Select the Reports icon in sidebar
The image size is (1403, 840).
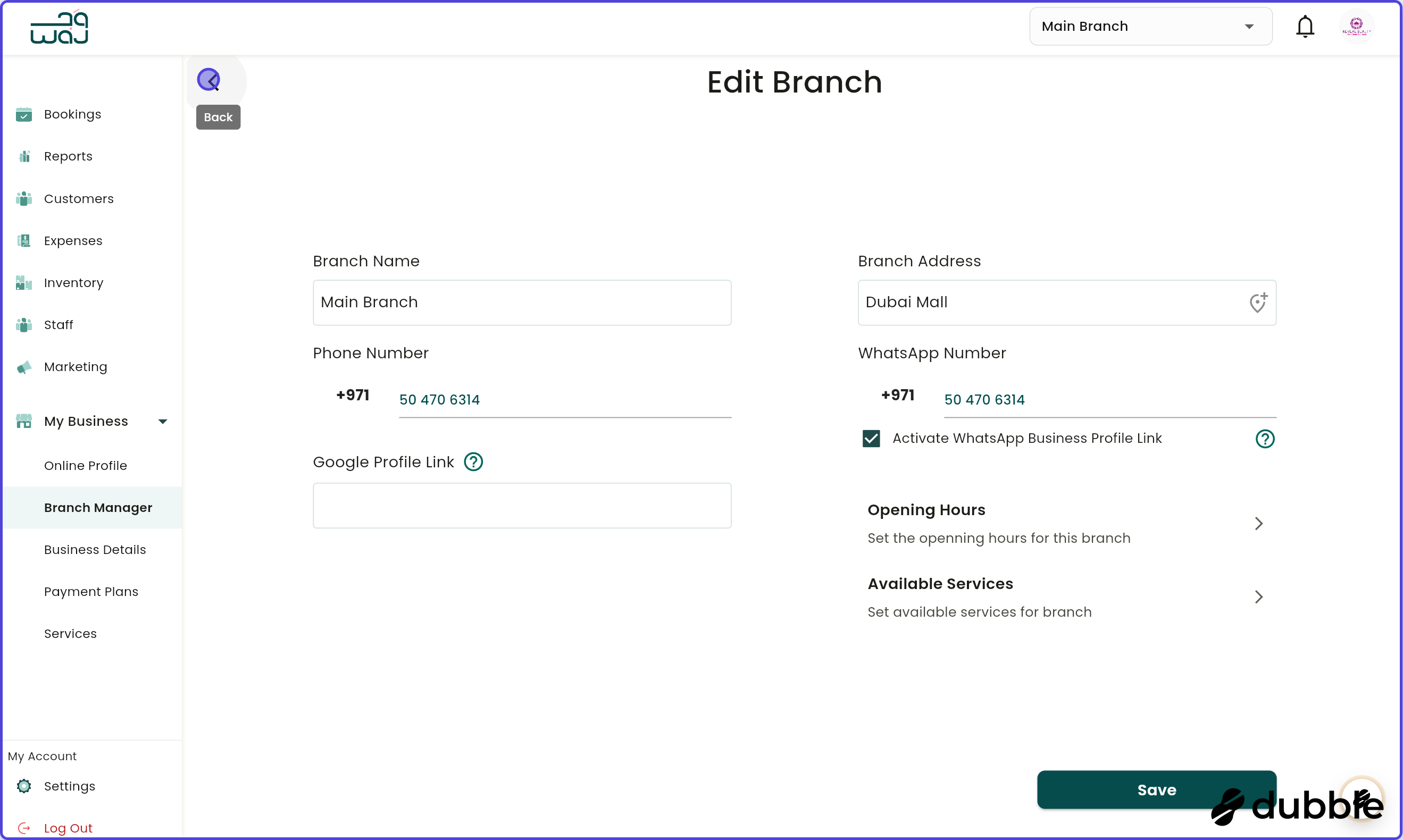click(24, 156)
